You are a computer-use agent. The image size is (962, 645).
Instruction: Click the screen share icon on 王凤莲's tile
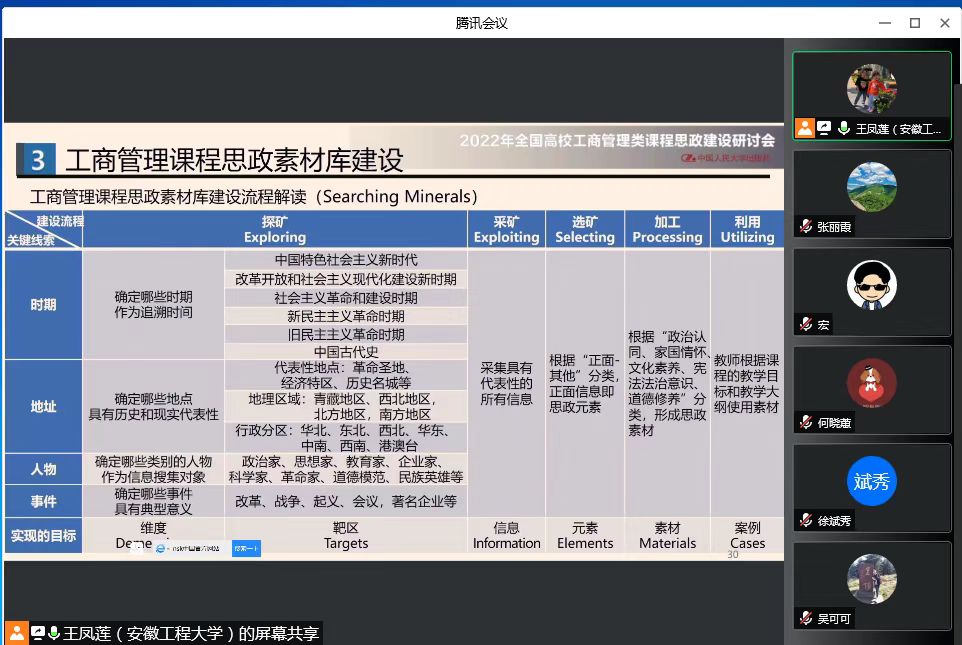point(825,129)
